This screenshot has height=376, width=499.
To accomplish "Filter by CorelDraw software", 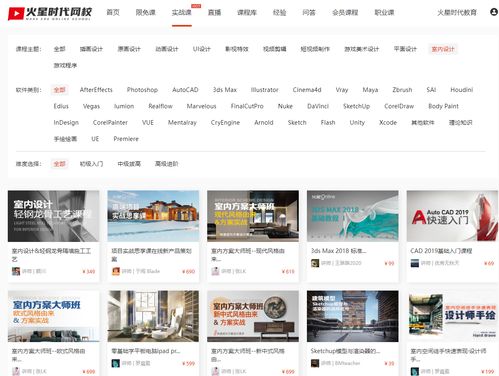I will point(399,106).
